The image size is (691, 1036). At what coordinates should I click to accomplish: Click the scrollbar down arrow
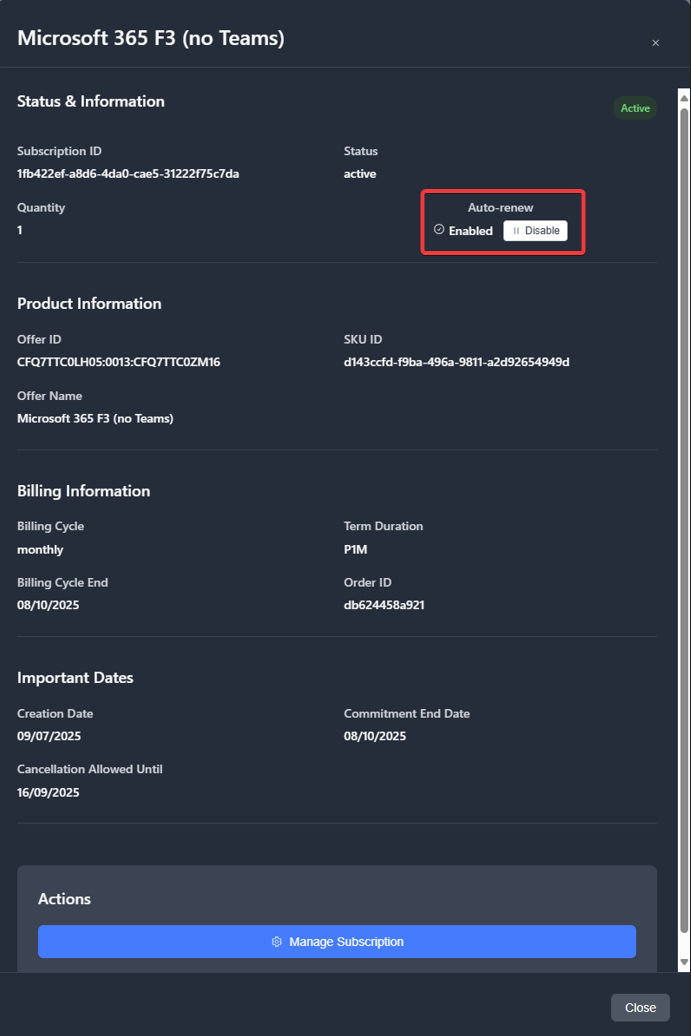click(684, 962)
